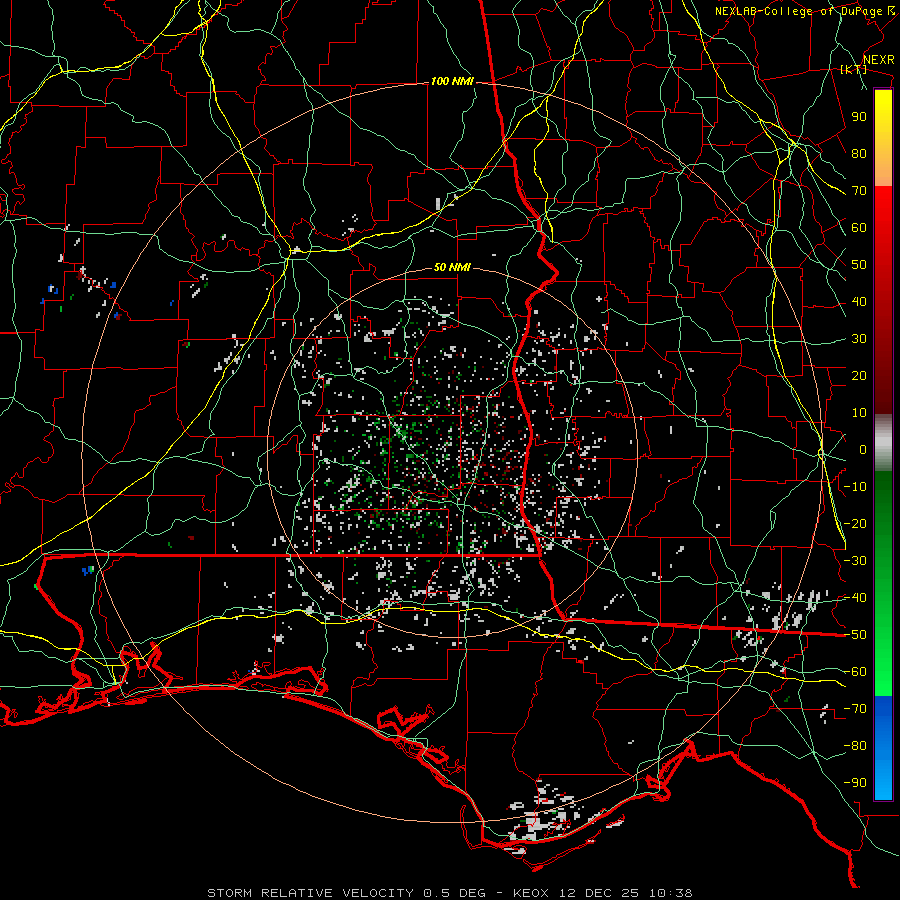900x900 pixels.
Task: Click the 0.5 DEG elevation text
Action: tap(454, 893)
